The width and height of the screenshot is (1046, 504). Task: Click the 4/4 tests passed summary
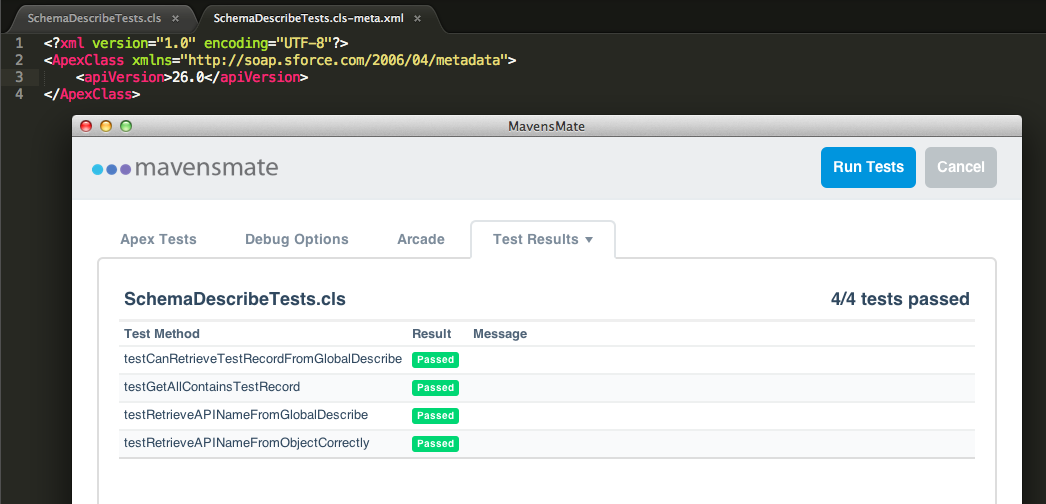coord(900,299)
